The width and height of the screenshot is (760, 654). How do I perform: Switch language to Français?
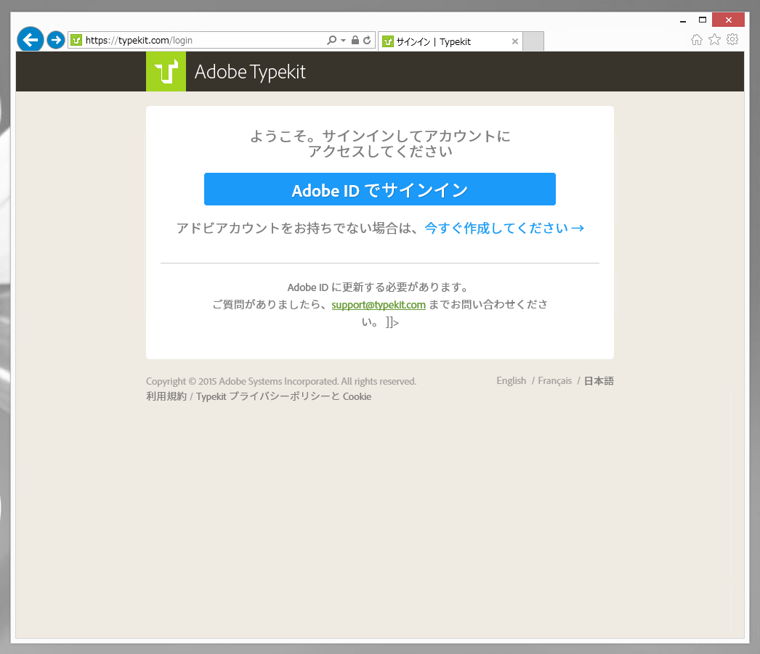554,381
